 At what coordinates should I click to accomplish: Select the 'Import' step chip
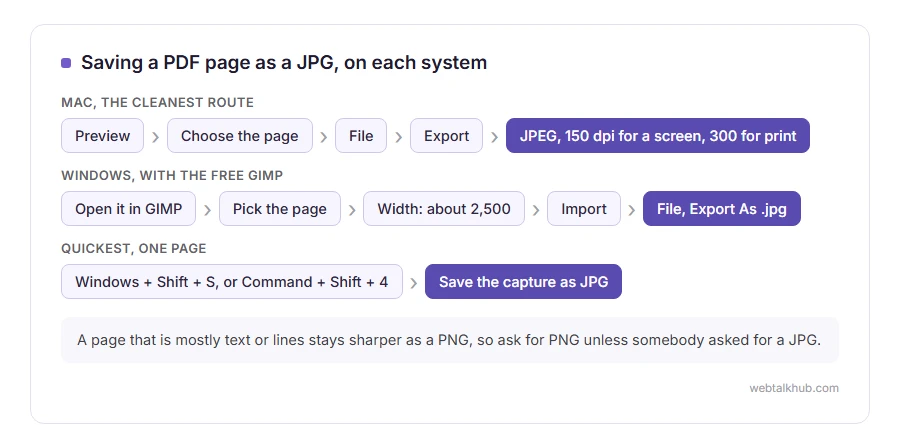[584, 208]
